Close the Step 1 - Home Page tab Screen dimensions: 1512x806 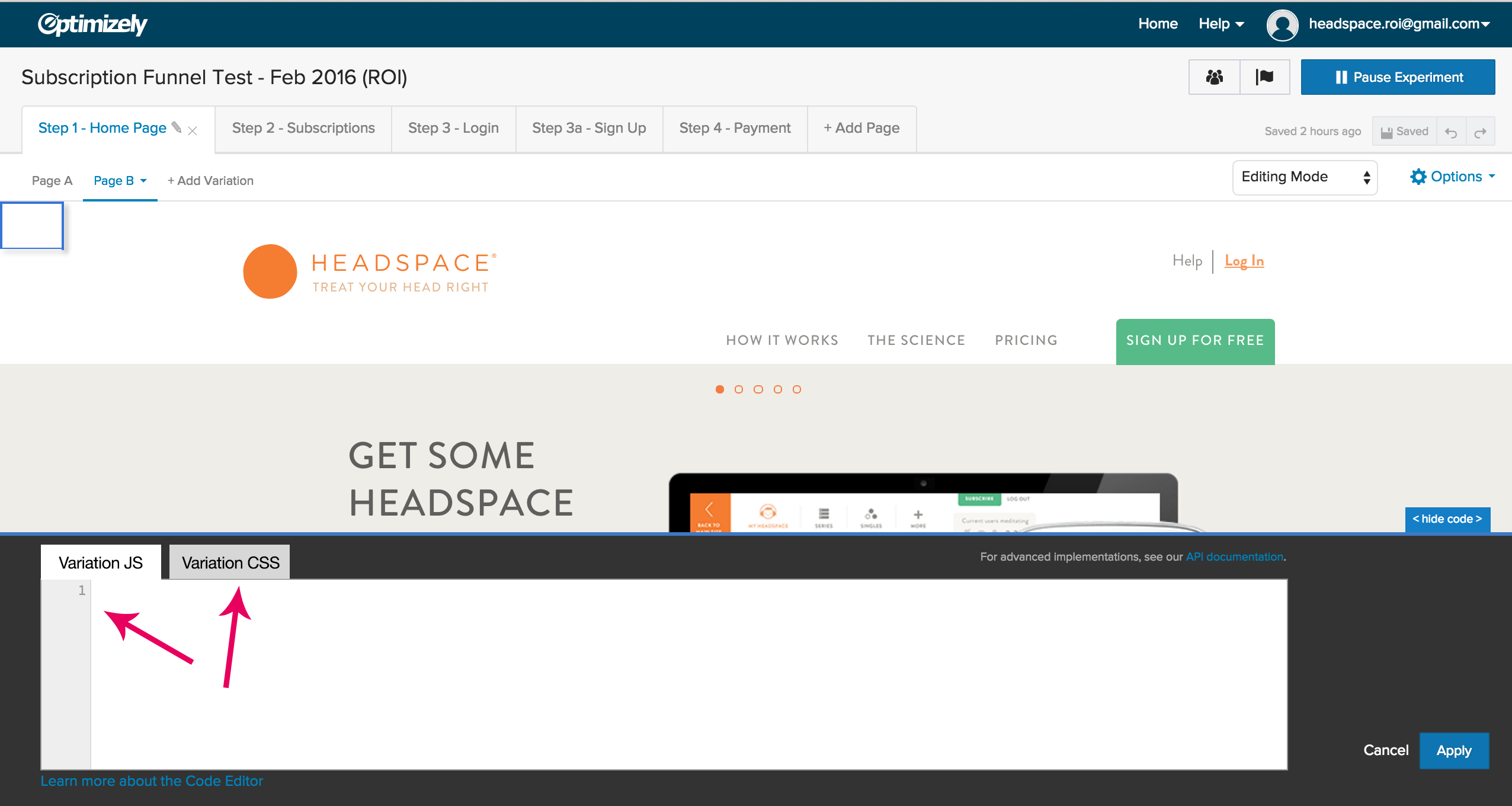(x=193, y=130)
